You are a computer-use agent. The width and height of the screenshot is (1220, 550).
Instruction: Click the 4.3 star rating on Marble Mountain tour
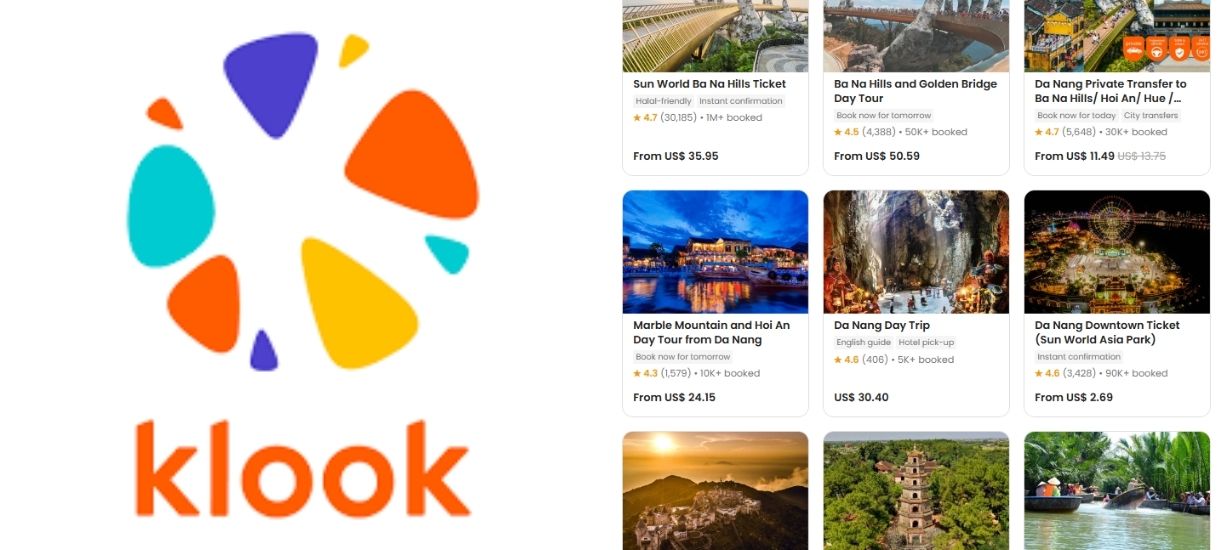pos(645,373)
